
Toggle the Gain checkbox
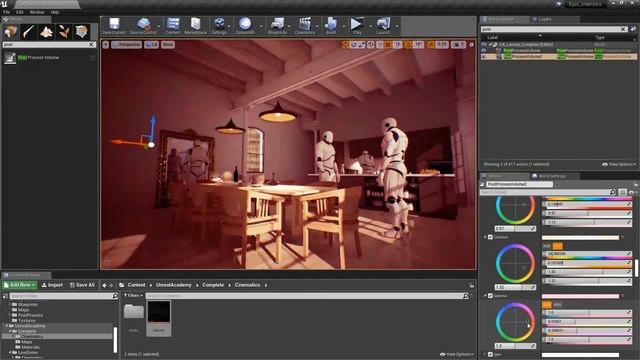pyautogui.click(x=491, y=355)
